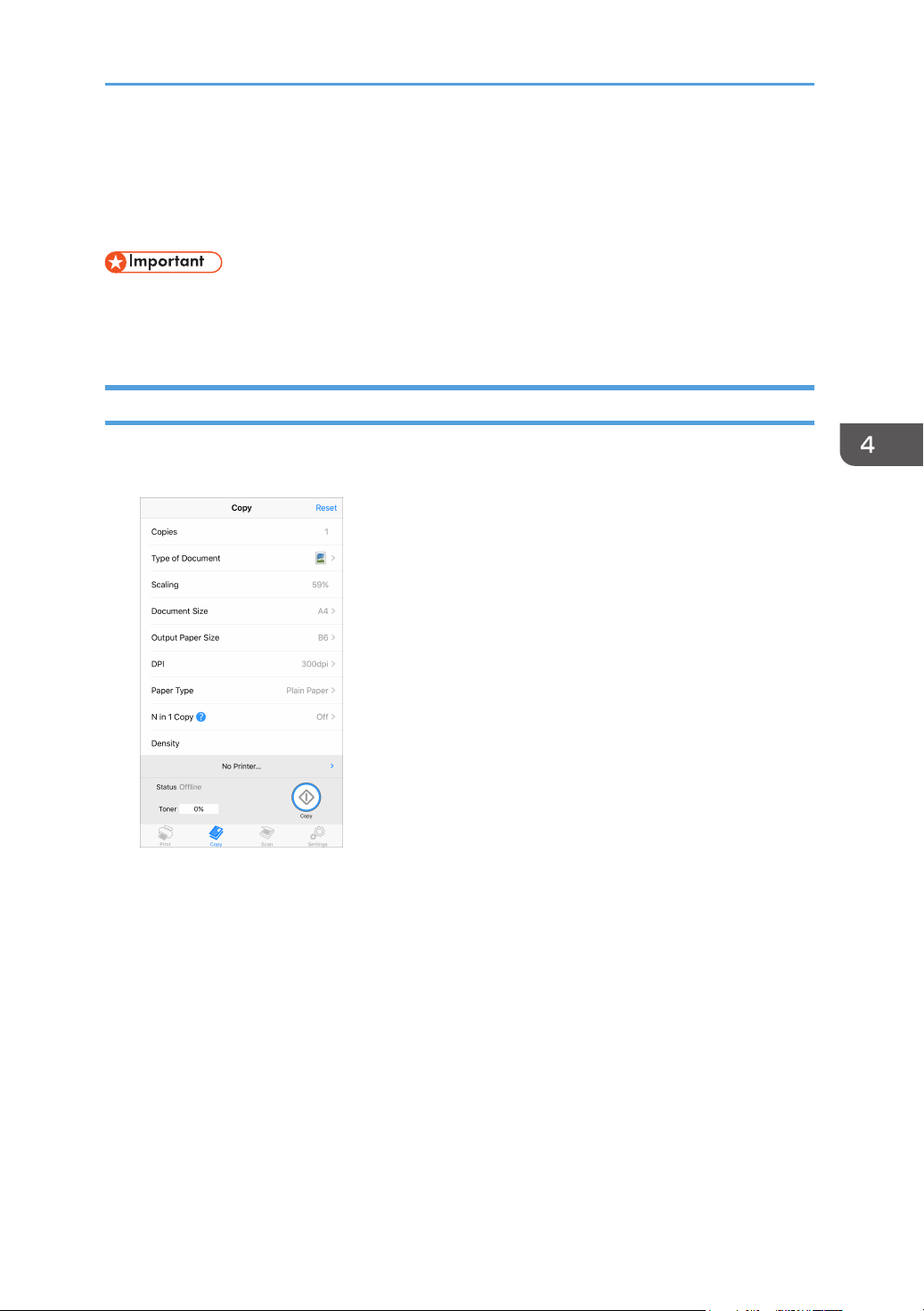The width and height of the screenshot is (924, 1311).
Task: Click the DPI label
Action: pyautogui.click(x=158, y=664)
